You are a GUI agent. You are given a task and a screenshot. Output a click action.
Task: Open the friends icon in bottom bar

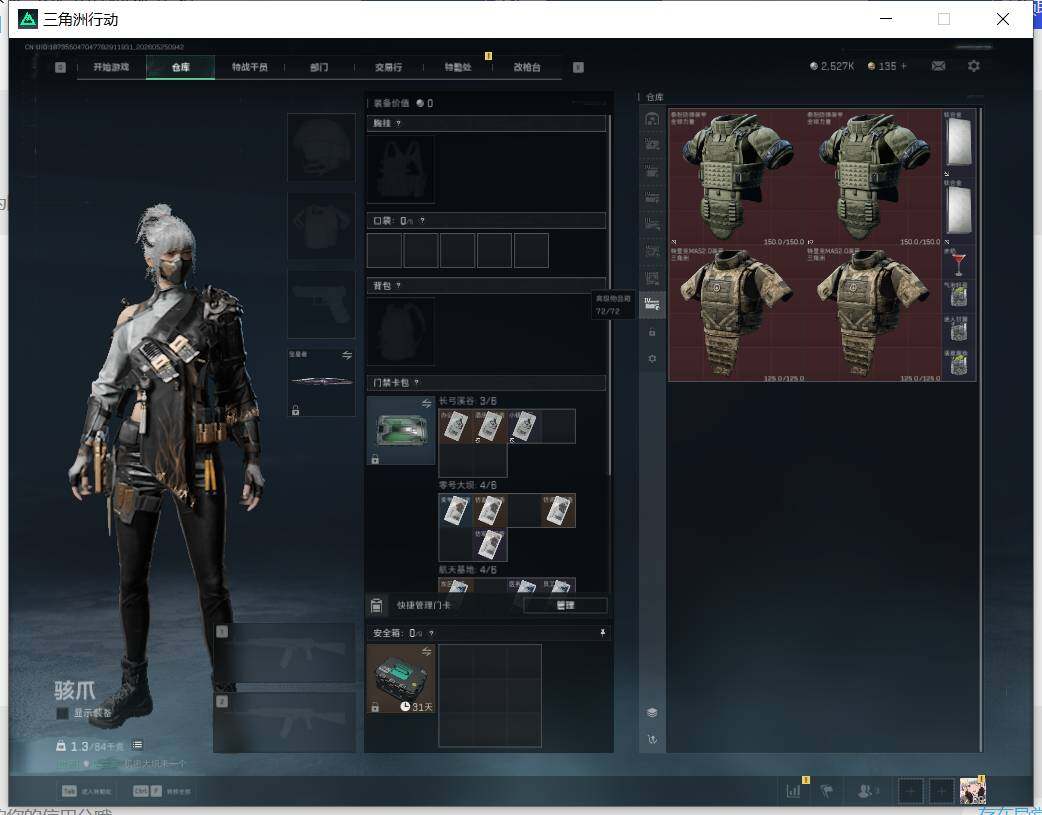tap(865, 791)
